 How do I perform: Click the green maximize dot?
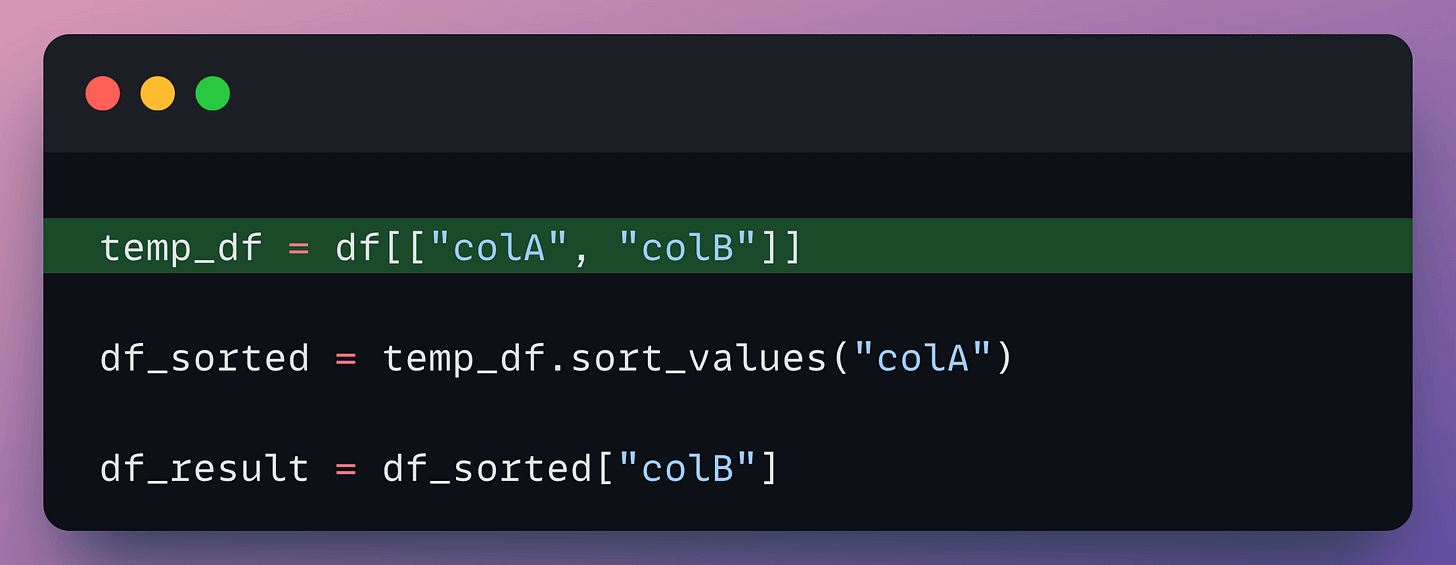tap(213, 94)
